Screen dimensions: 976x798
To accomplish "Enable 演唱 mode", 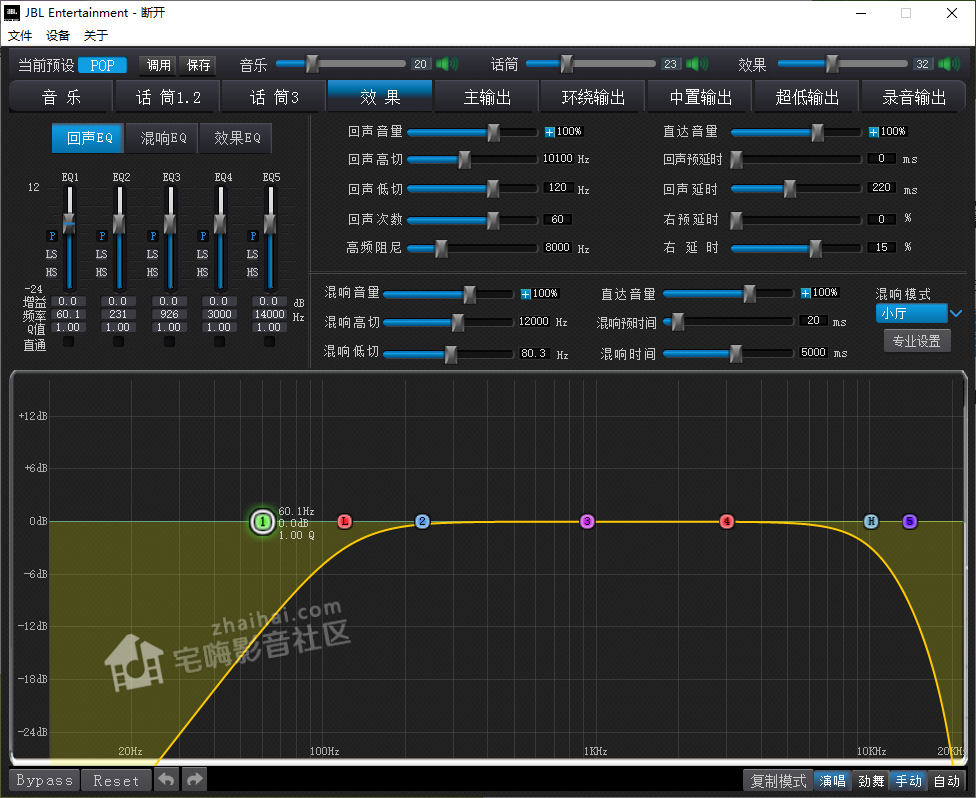I will [x=832, y=781].
